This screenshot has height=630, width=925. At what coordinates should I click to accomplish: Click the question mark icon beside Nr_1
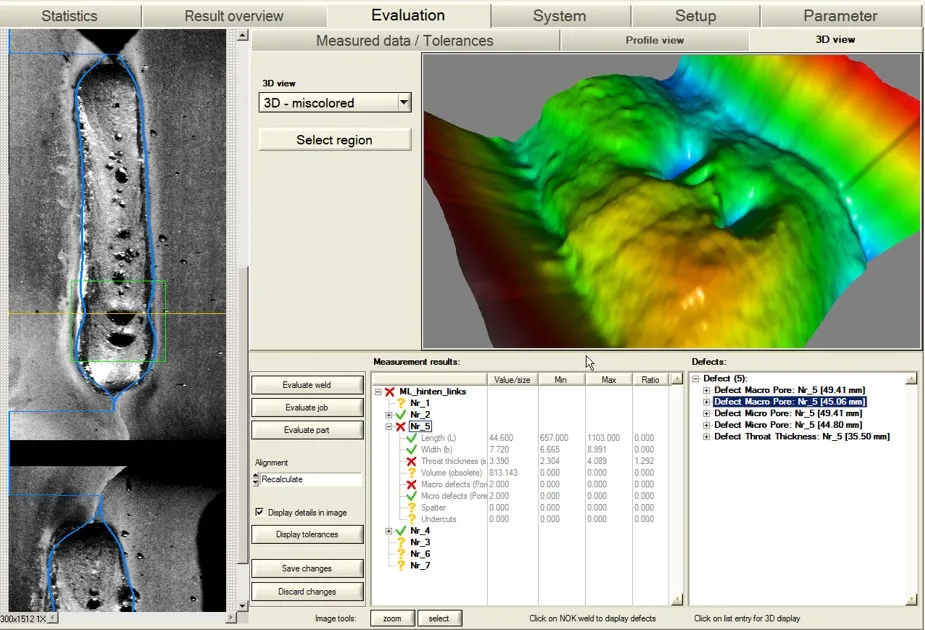tap(401, 402)
